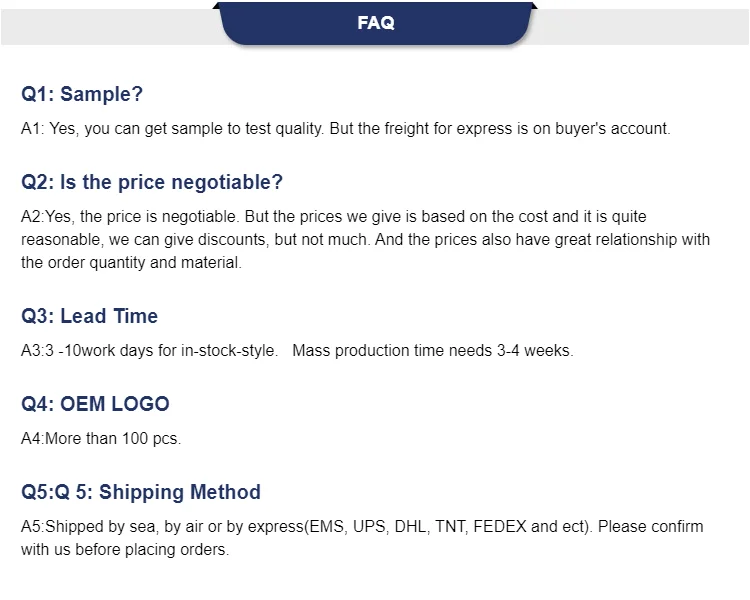Click "Mass production time needs 3-4 weeks" text
Screen dimensions: 750x600
[432, 351]
